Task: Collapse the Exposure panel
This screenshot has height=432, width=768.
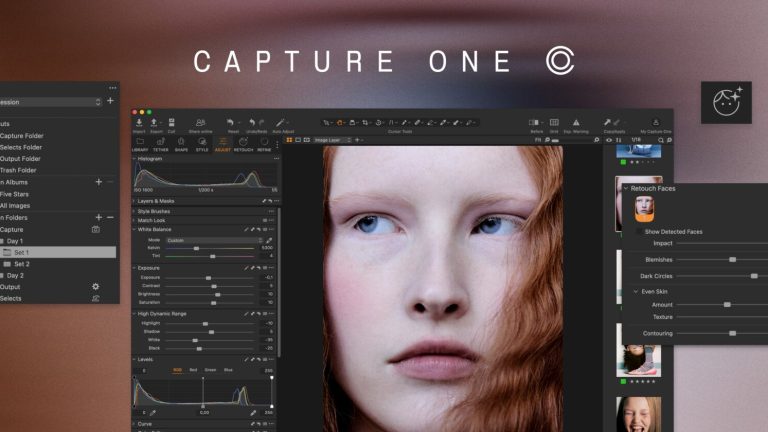Action: (134, 268)
